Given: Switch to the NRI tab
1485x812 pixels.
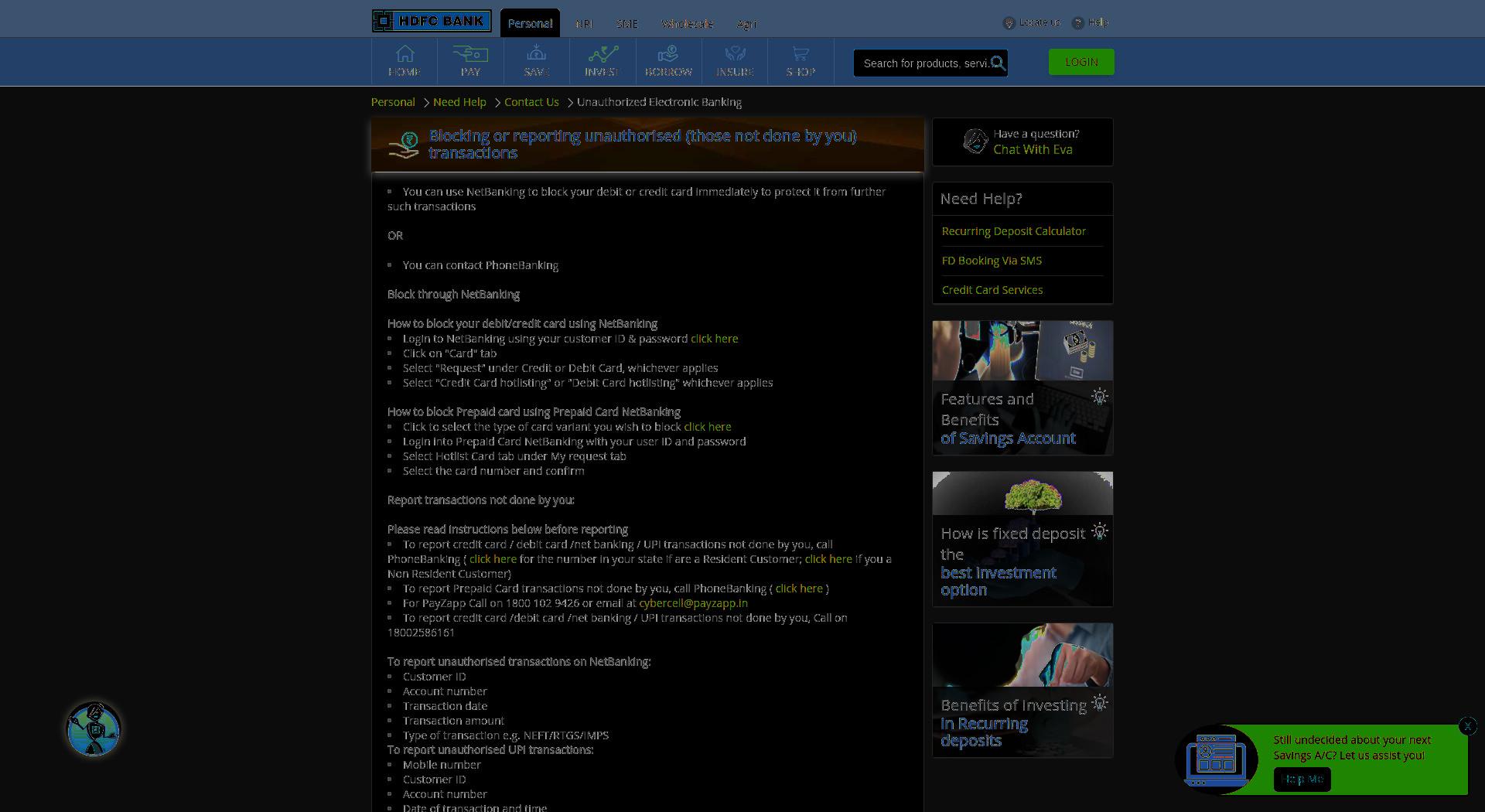Looking at the screenshot, I should click(x=584, y=24).
